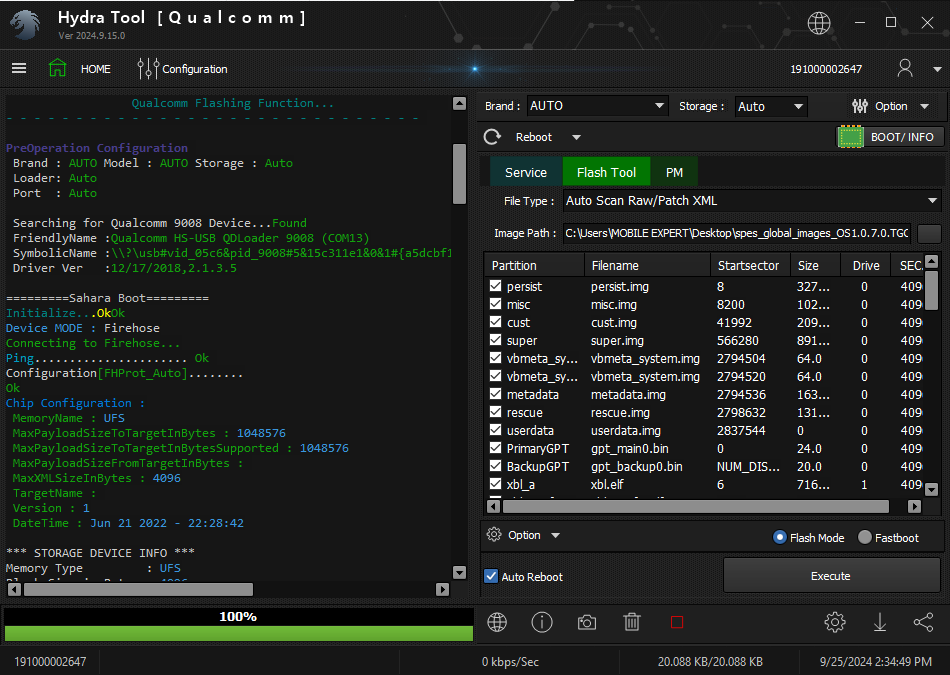This screenshot has width=950, height=675.
Task: Open the hamburger menu icon
Action: pos(19,69)
